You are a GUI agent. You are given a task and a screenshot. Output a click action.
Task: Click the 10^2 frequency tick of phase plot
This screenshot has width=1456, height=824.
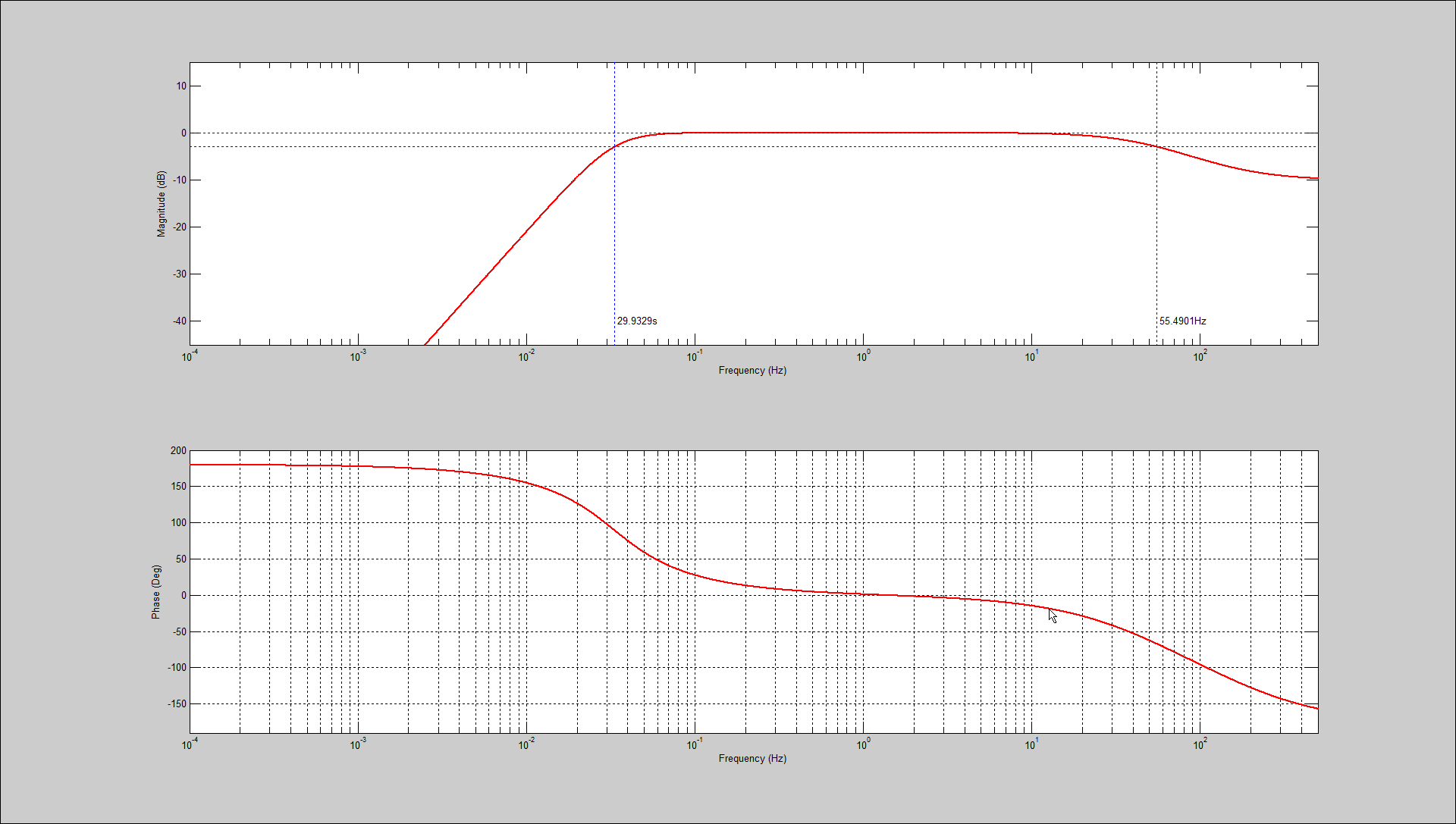click(x=1200, y=744)
